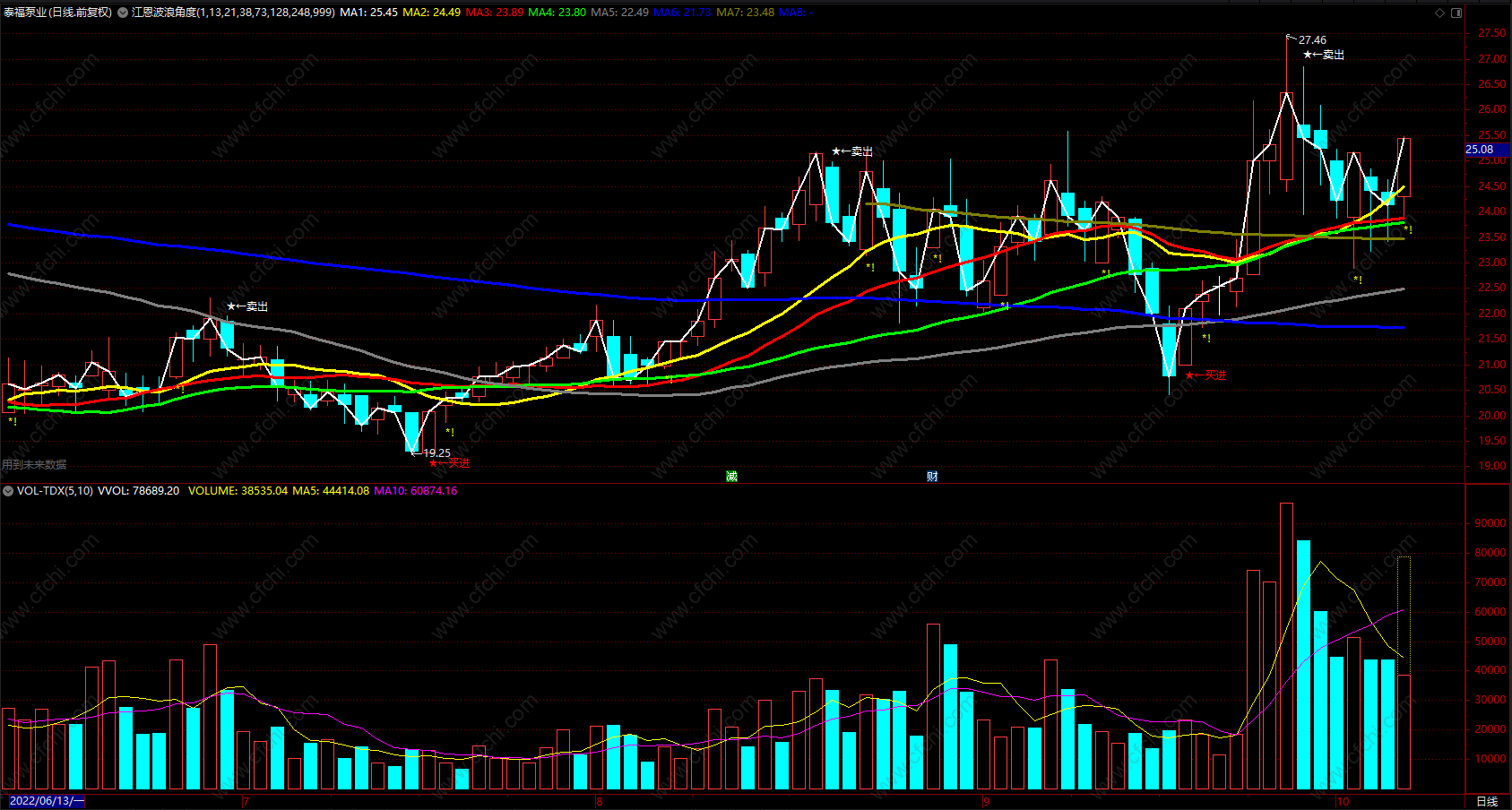This screenshot has height=810, width=1512.
Task: Click the 27.46 high price annotation
Action: pyautogui.click(x=1312, y=40)
